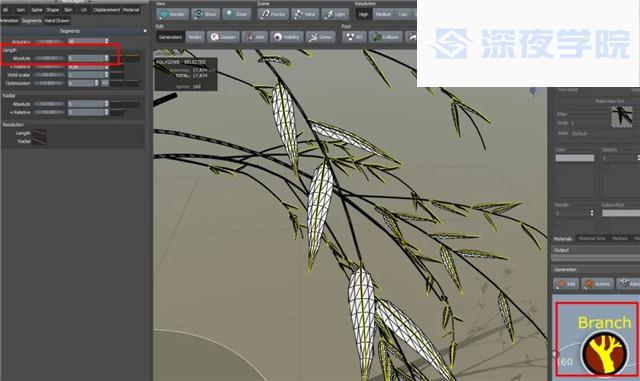The image size is (640, 381).
Task: Select Medium resolution
Action: pyautogui.click(x=383, y=14)
